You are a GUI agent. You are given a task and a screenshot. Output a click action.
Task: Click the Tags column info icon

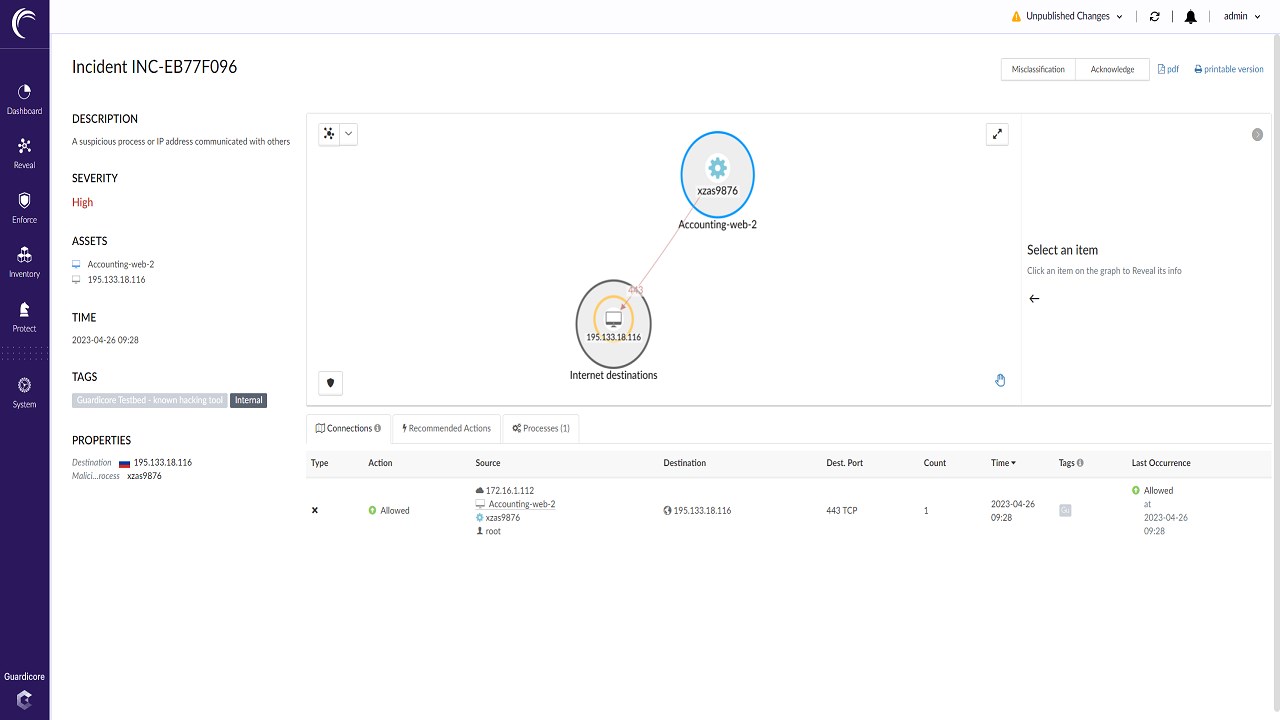[x=1080, y=463]
